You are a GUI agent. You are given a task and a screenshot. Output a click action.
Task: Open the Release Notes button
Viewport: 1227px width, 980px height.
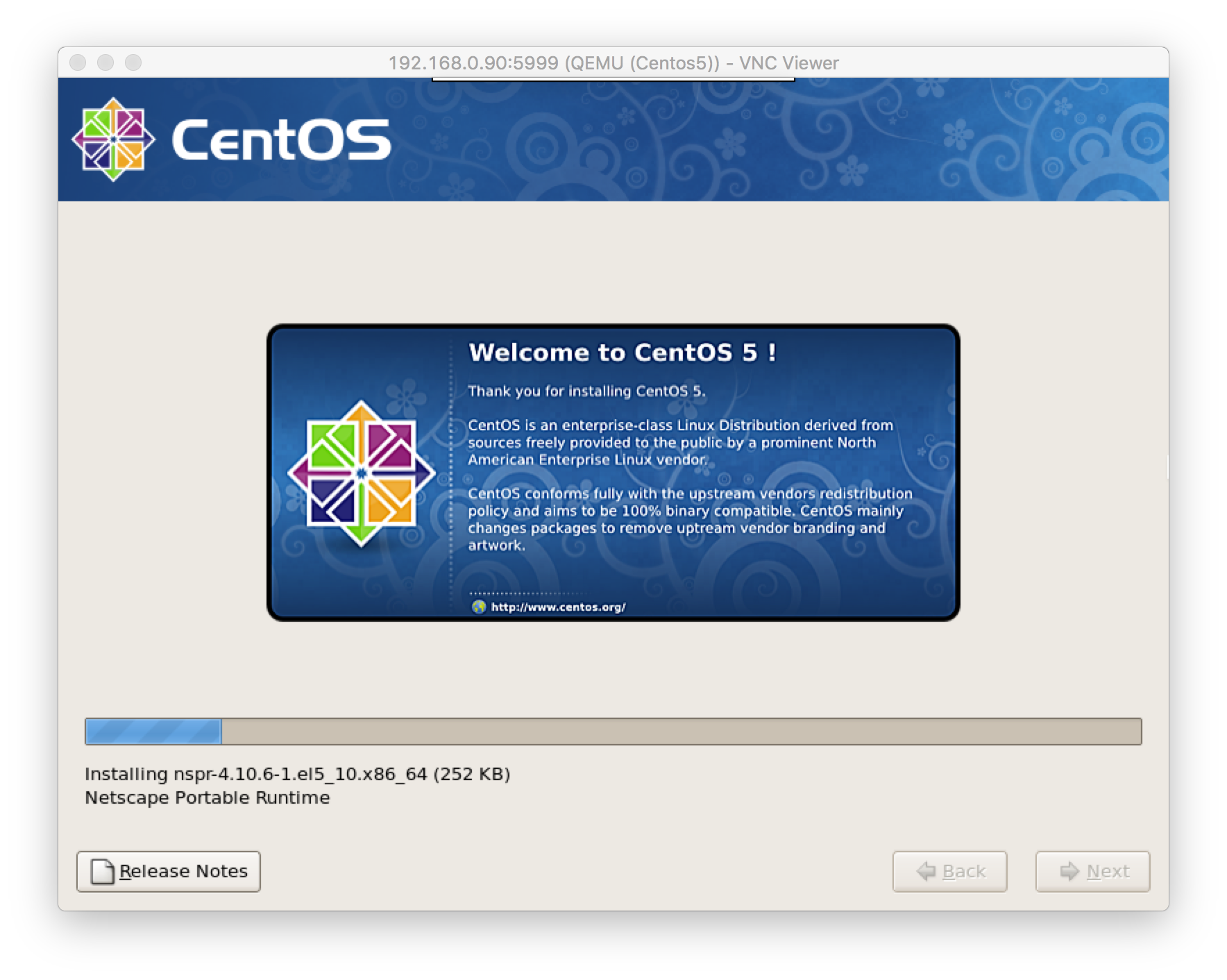point(169,871)
